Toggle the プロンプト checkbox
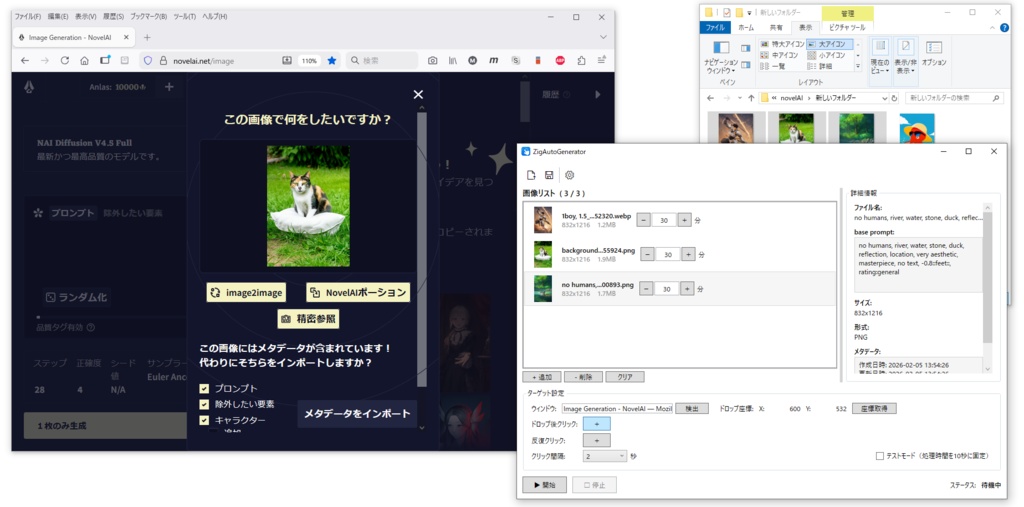This screenshot has height=507, width=1024. 204,389
